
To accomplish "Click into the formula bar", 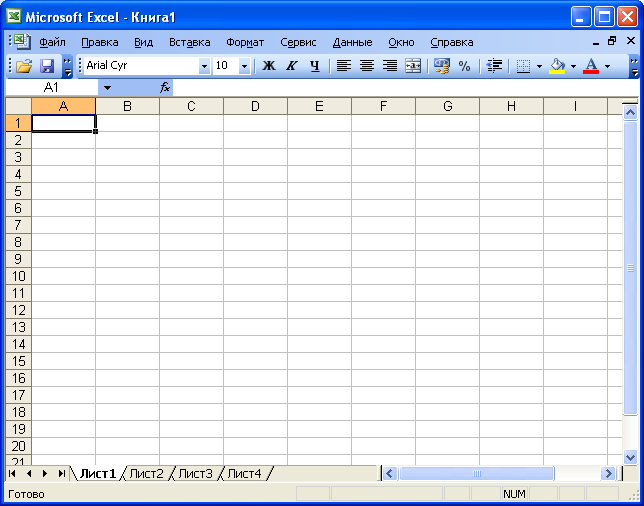I will pos(406,87).
